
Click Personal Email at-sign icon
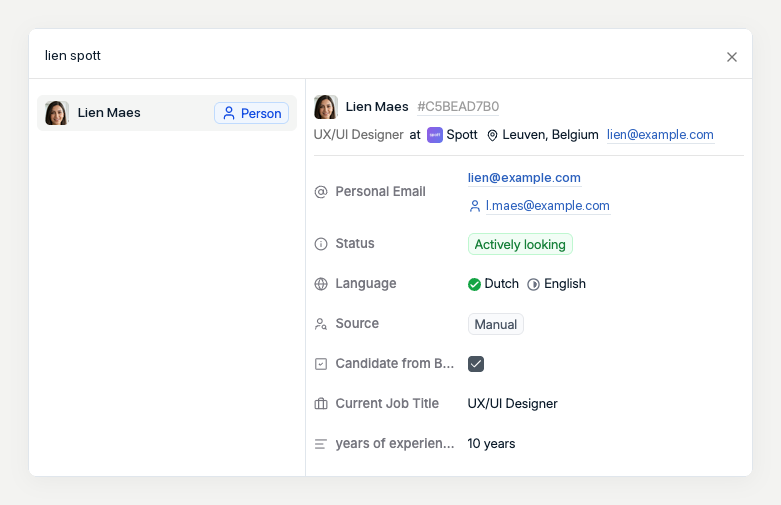click(321, 192)
